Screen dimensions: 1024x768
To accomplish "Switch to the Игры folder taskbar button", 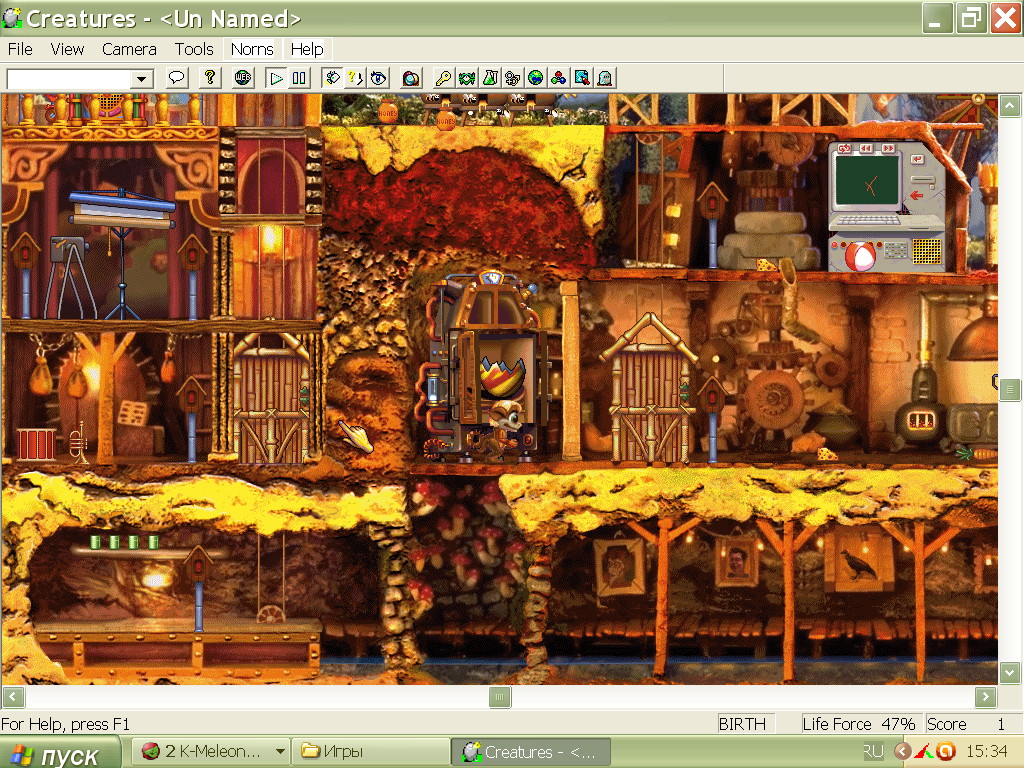I will click(x=370, y=752).
